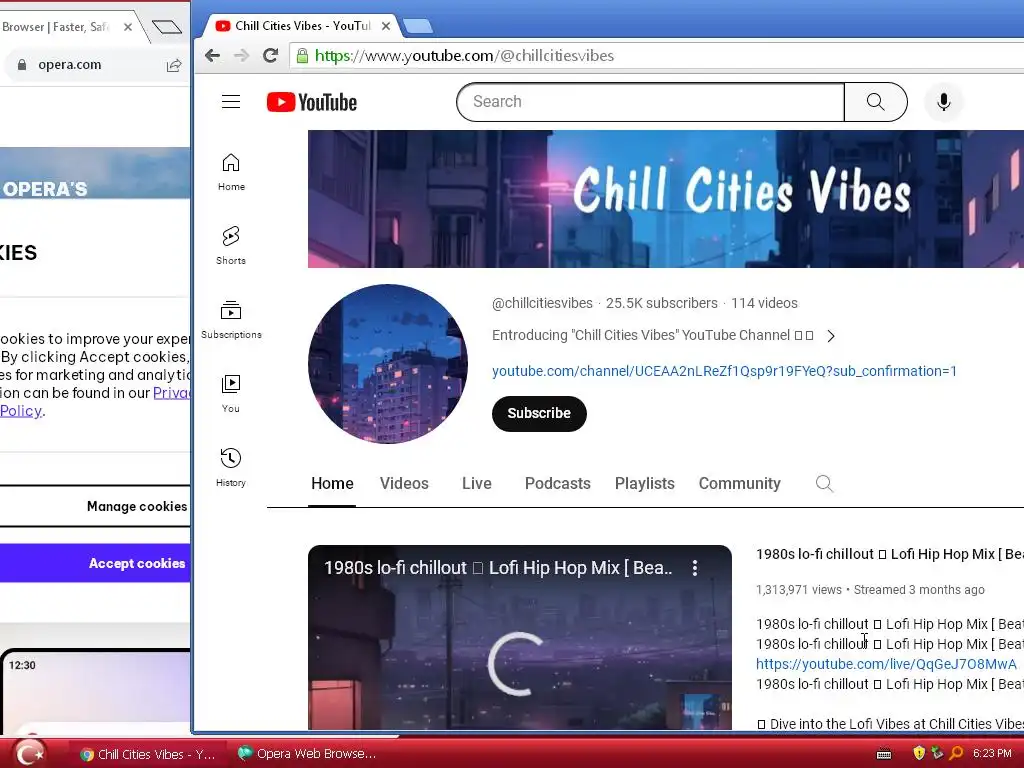1024x768 pixels.
Task: Expand the channel description chevron
Action: 831,336
